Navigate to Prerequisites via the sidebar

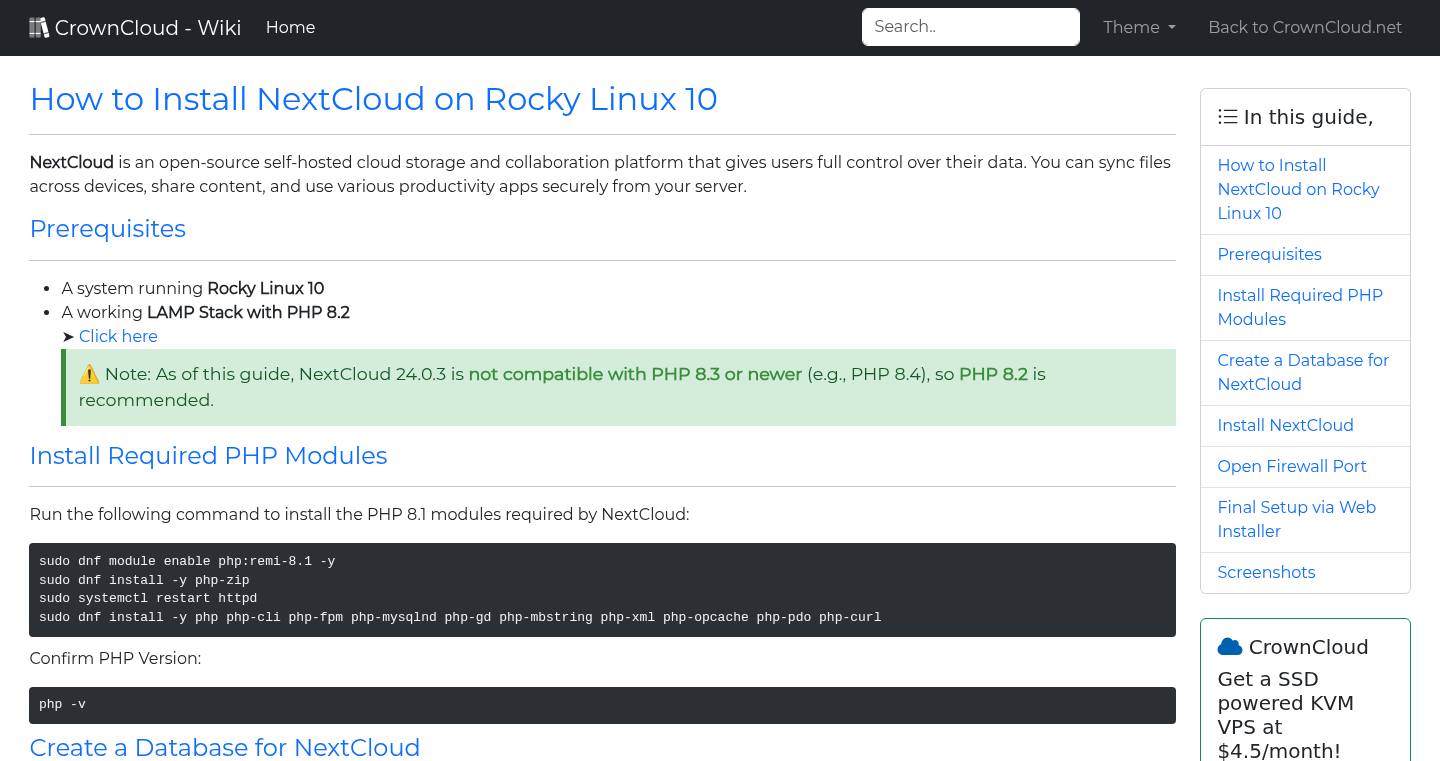tap(1269, 254)
